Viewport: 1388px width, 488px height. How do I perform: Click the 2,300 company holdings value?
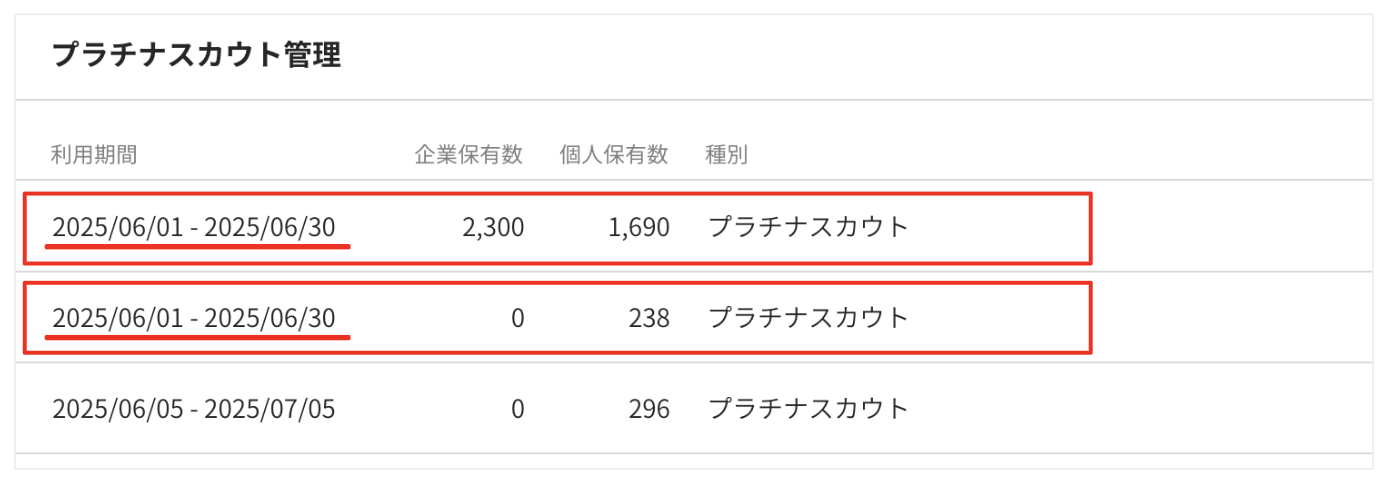pyautogui.click(x=493, y=228)
